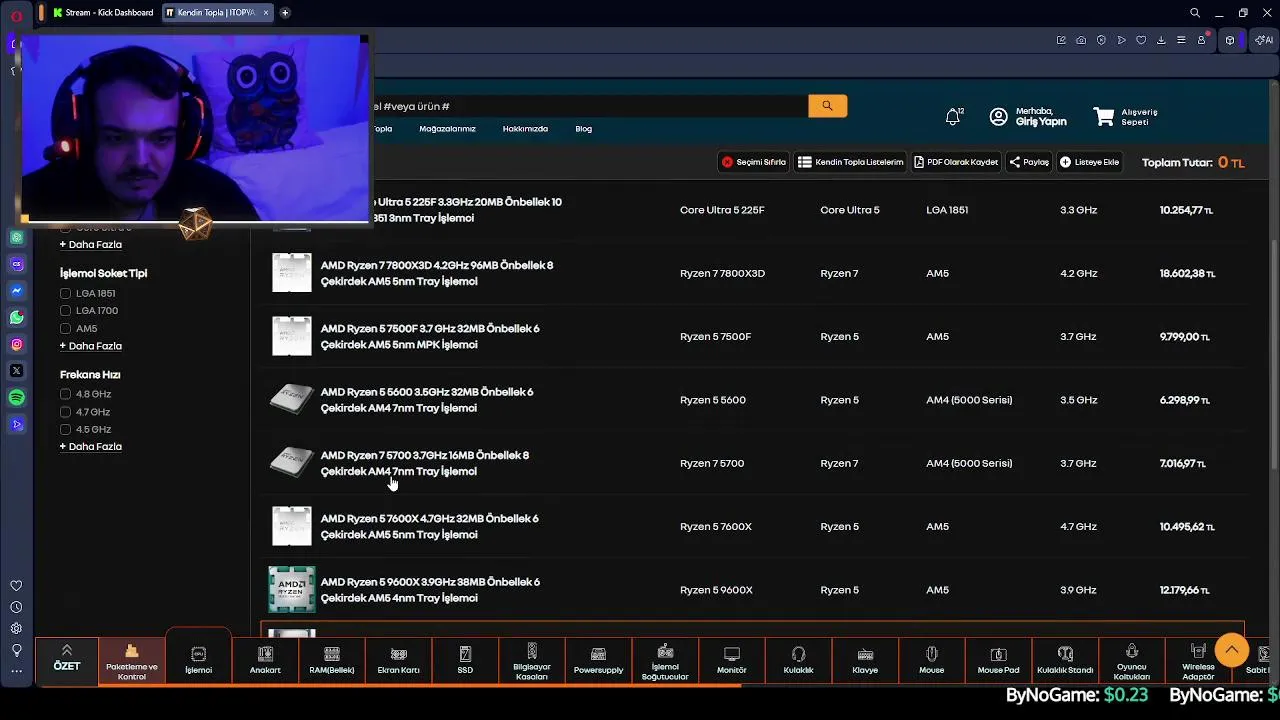The height and width of the screenshot is (720, 1280).
Task: Open the browser AI assistant button
Action: pyautogui.click(x=1264, y=40)
